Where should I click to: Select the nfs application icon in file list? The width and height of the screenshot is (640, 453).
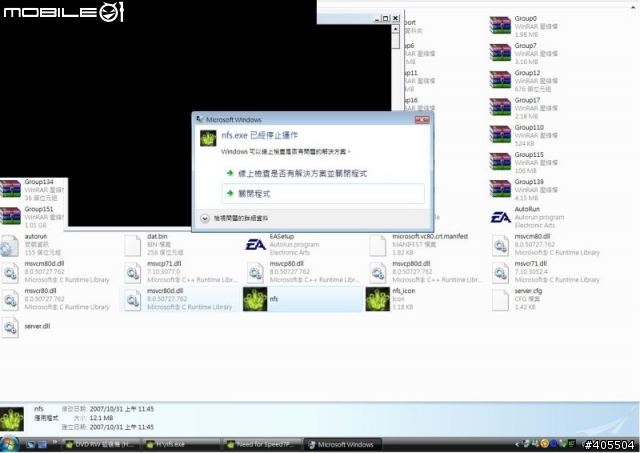click(x=255, y=299)
